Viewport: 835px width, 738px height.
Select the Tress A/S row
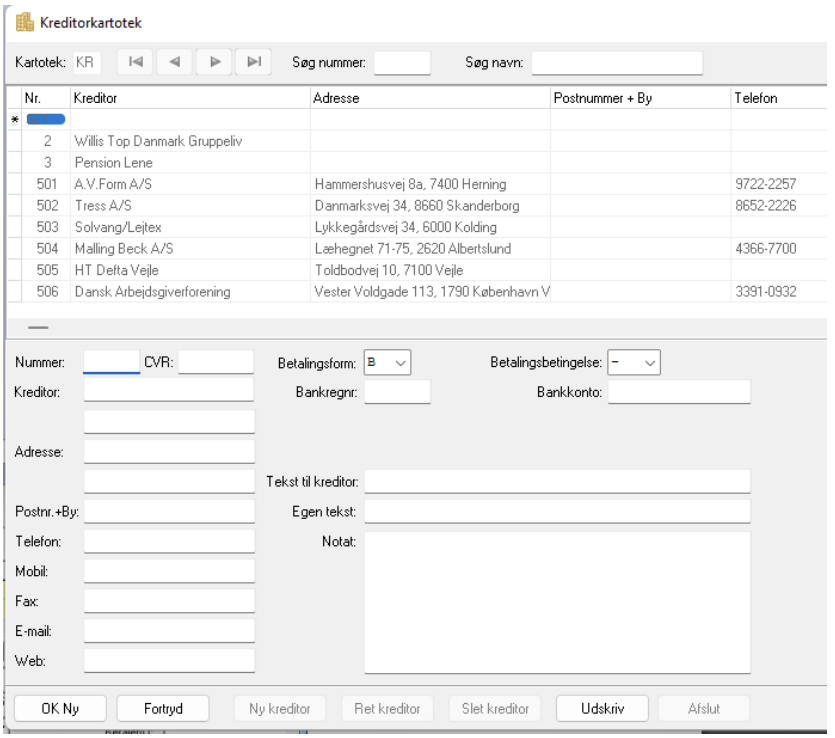click(418, 206)
